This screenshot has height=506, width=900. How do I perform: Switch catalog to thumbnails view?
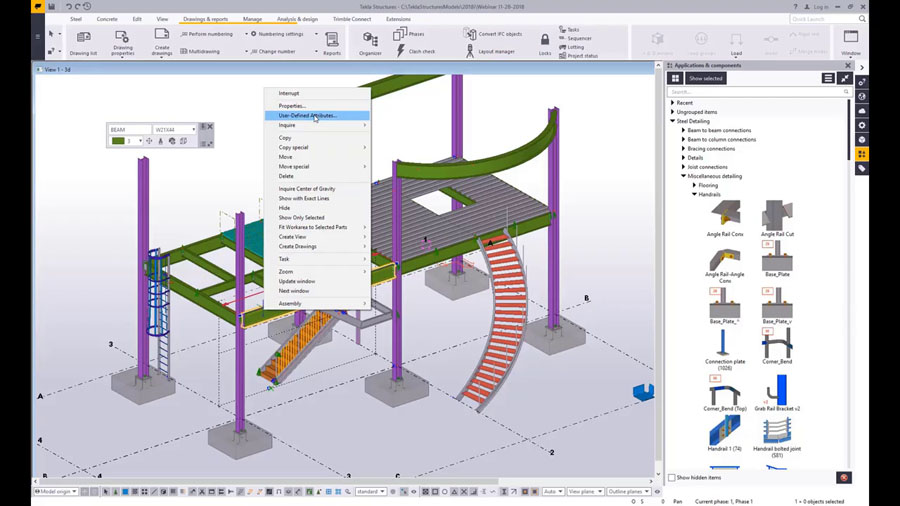[x=675, y=78]
